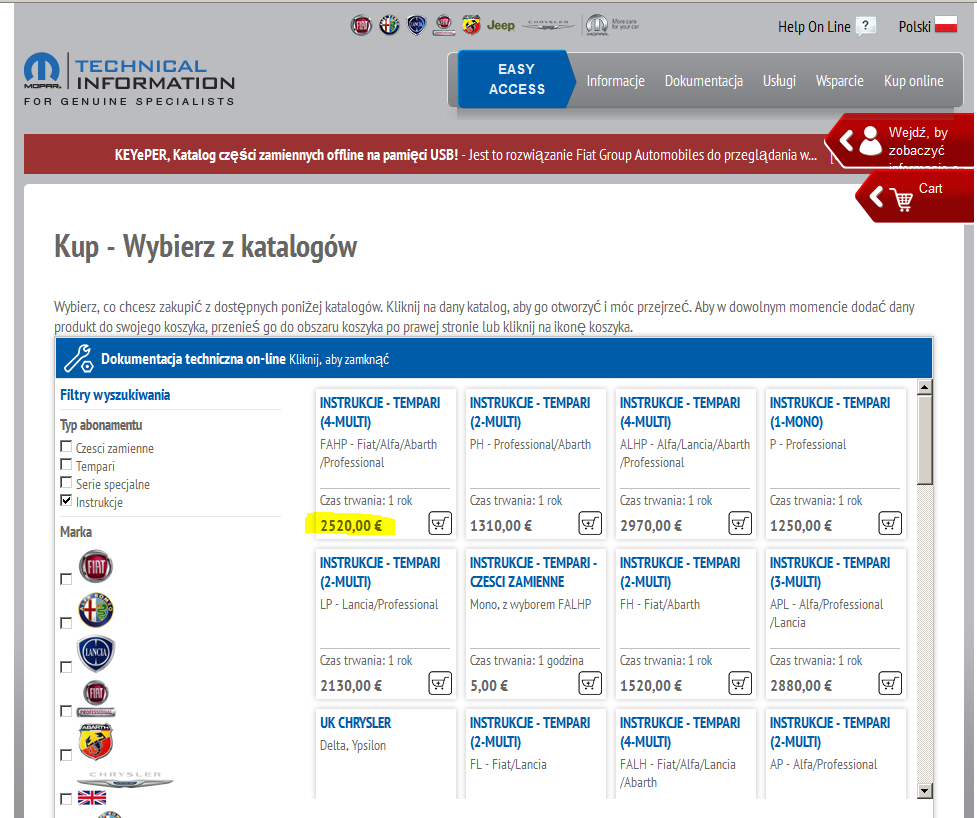Open the Wsparcie menu
Image resolution: width=977 pixels, height=818 pixels.
pos(839,81)
